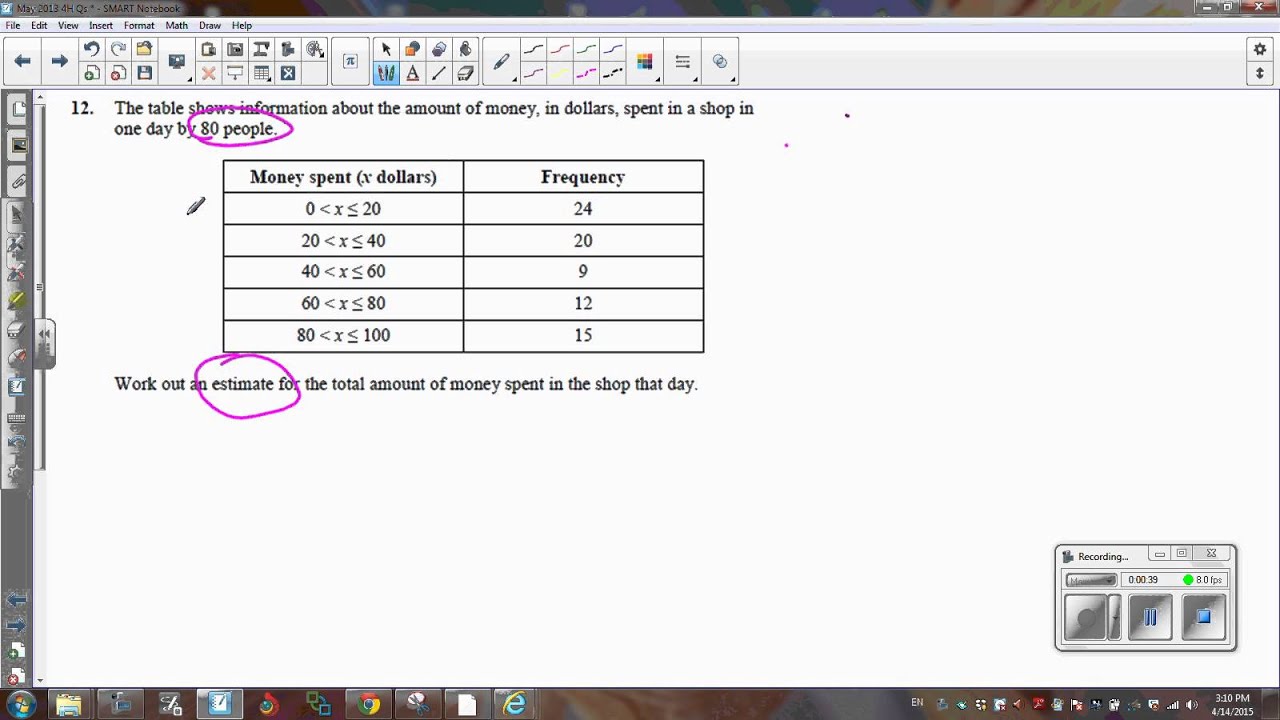Open the Gallery sidebar tab
The width and height of the screenshot is (1280, 720).
pyautogui.click(x=18, y=145)
